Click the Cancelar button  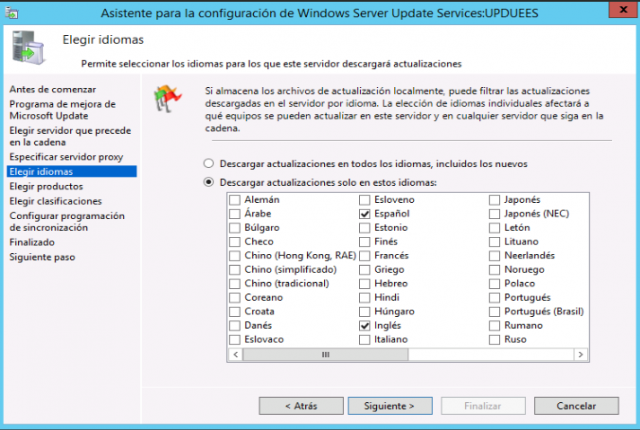[x=576, y=406]
